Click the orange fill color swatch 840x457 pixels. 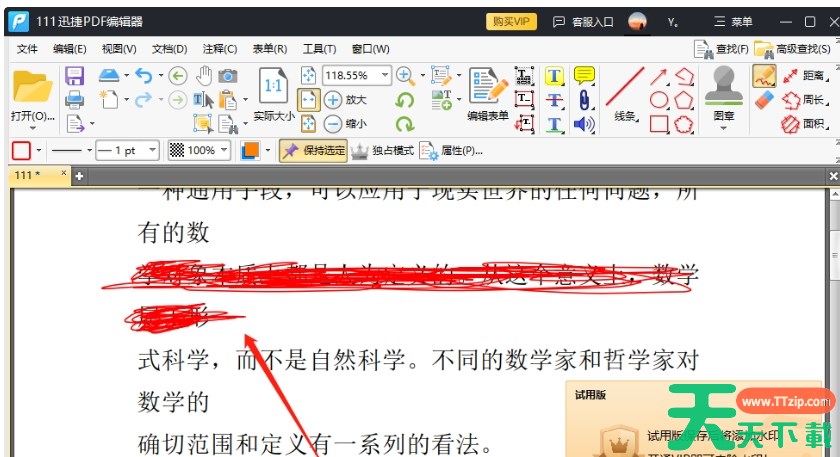point(250,151)
